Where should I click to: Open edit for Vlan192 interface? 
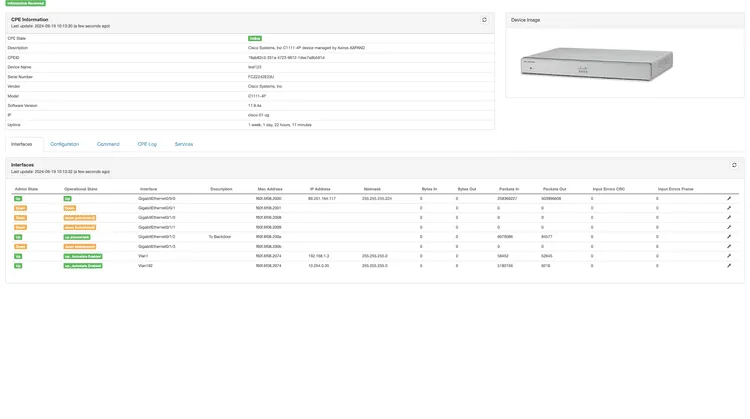pos(729,266)
